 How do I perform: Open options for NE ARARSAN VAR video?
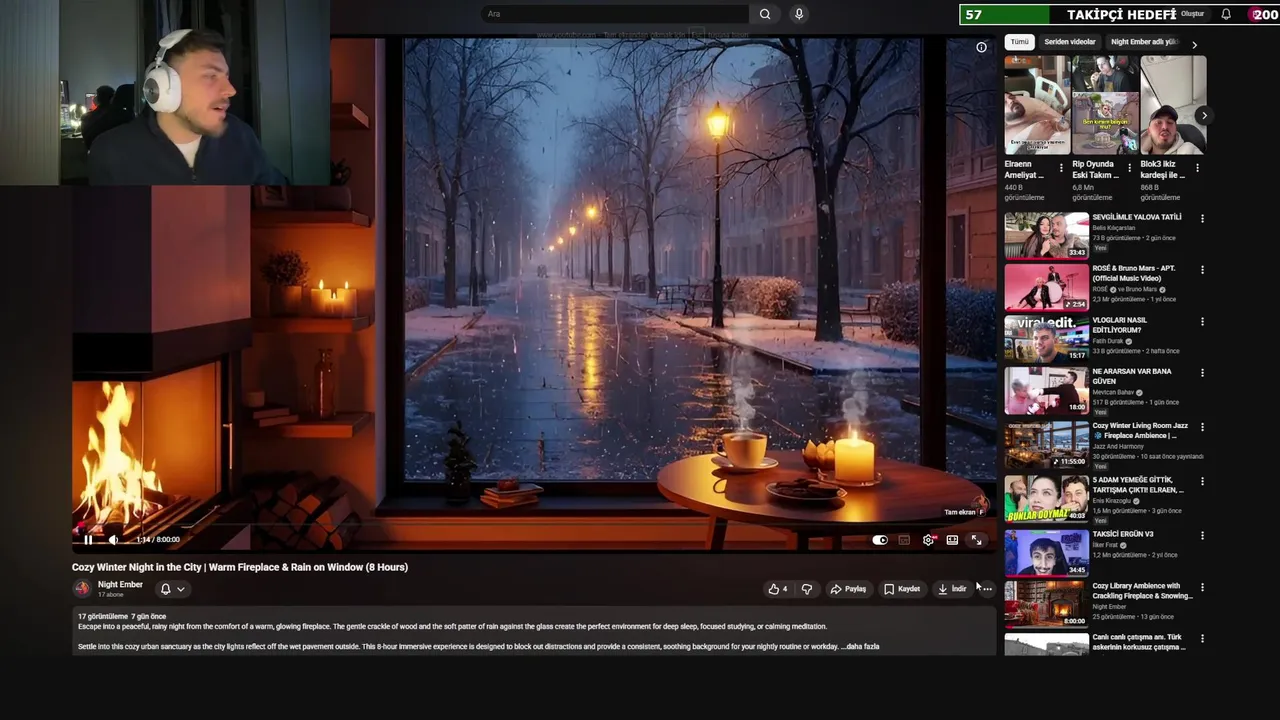click(1202, 374)
